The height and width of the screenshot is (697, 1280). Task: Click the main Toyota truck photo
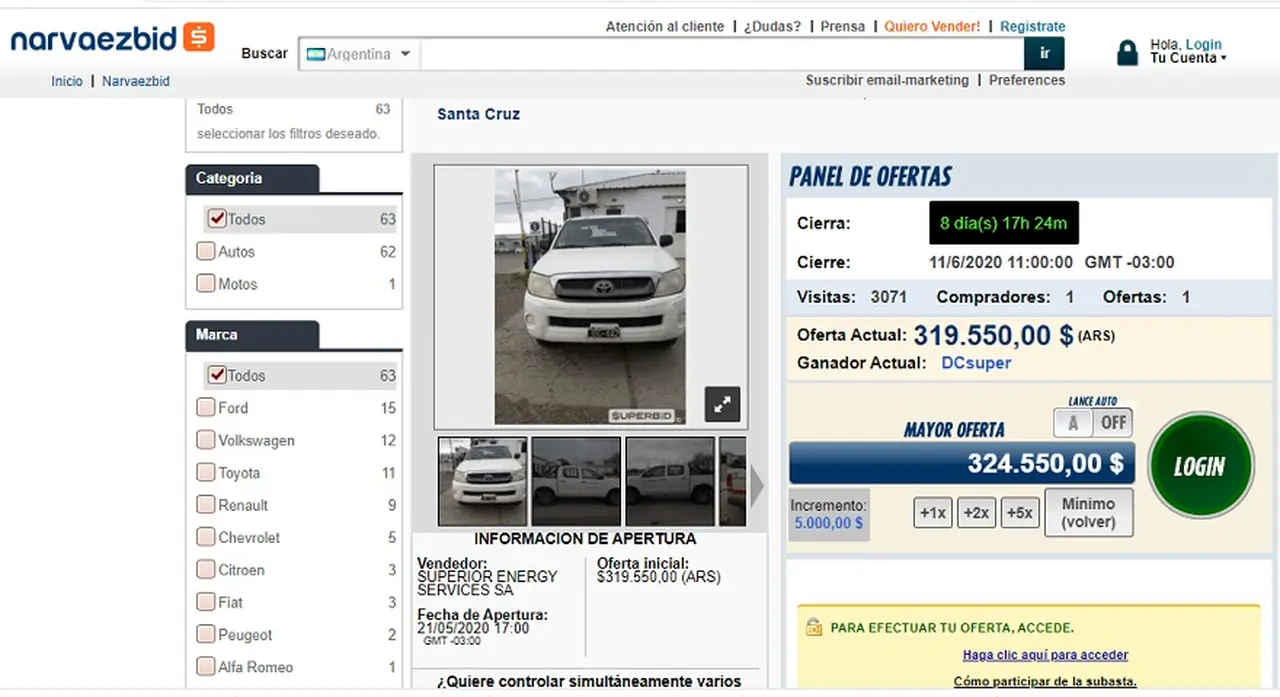click(590, 297)
